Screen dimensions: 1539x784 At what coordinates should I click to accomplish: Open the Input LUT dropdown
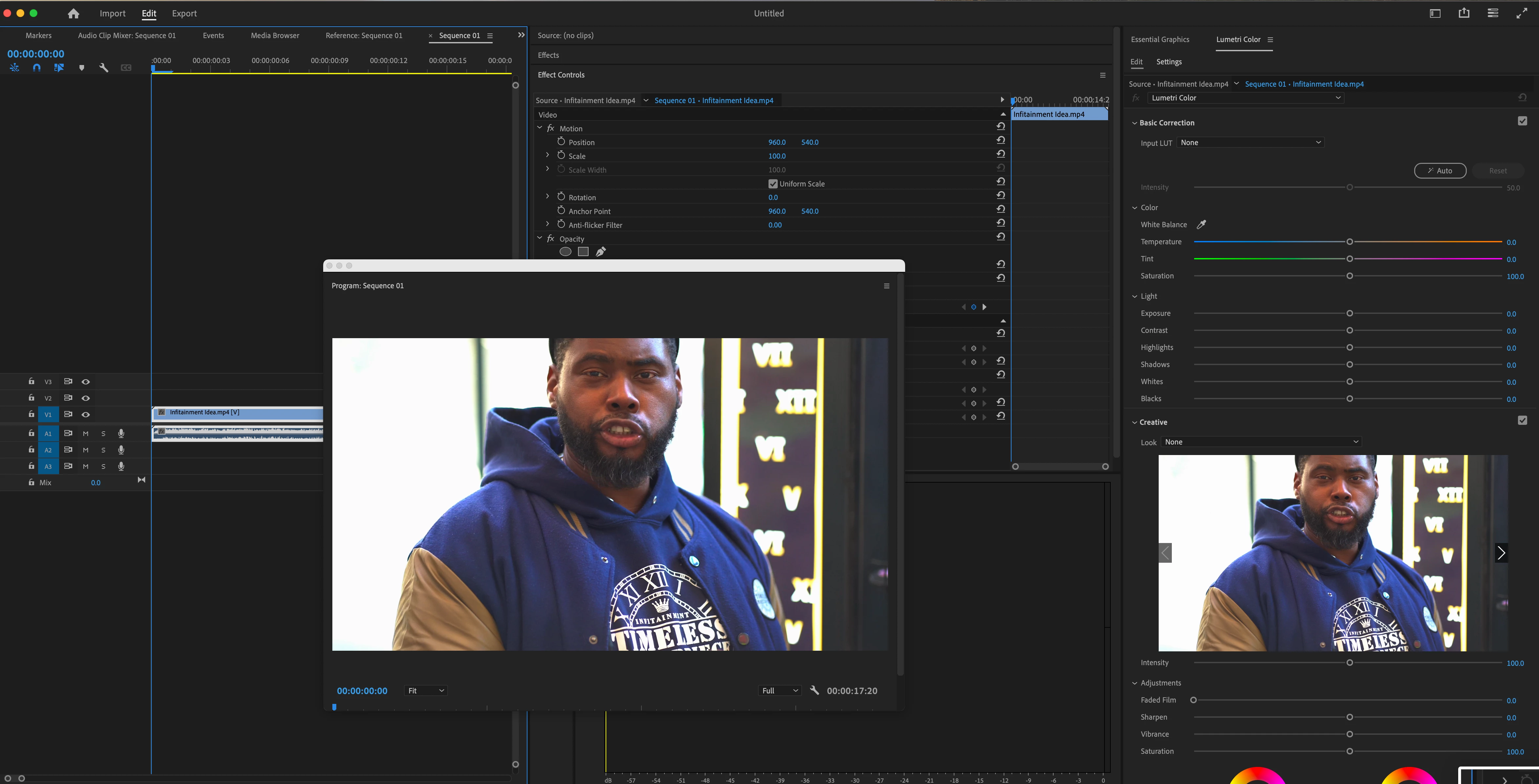click(1250, 143)
